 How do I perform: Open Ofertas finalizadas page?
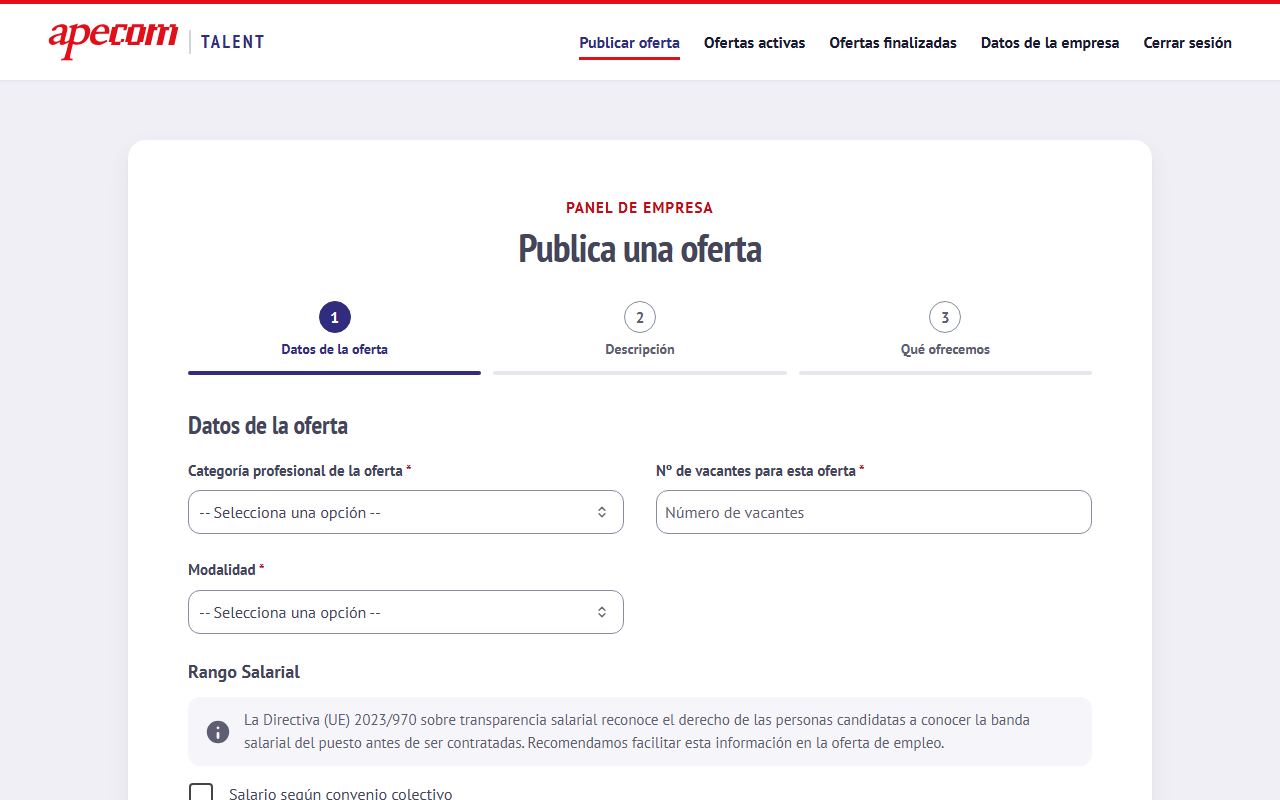(x=893, y=43)
